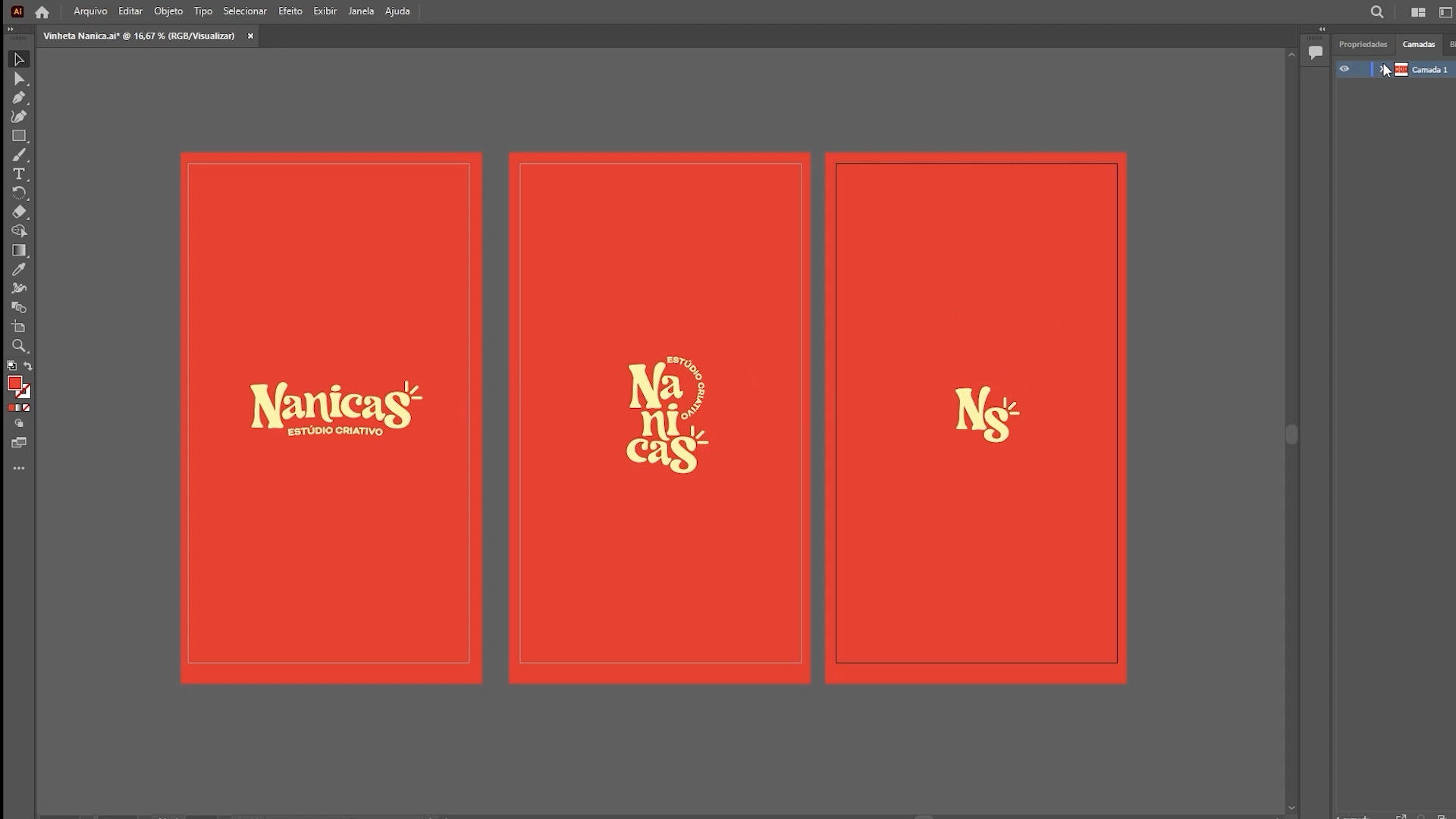Open the Edit Toolbar three-dots menu
Viewport: 1456px width, 819px height.
[x=19, y=469]
